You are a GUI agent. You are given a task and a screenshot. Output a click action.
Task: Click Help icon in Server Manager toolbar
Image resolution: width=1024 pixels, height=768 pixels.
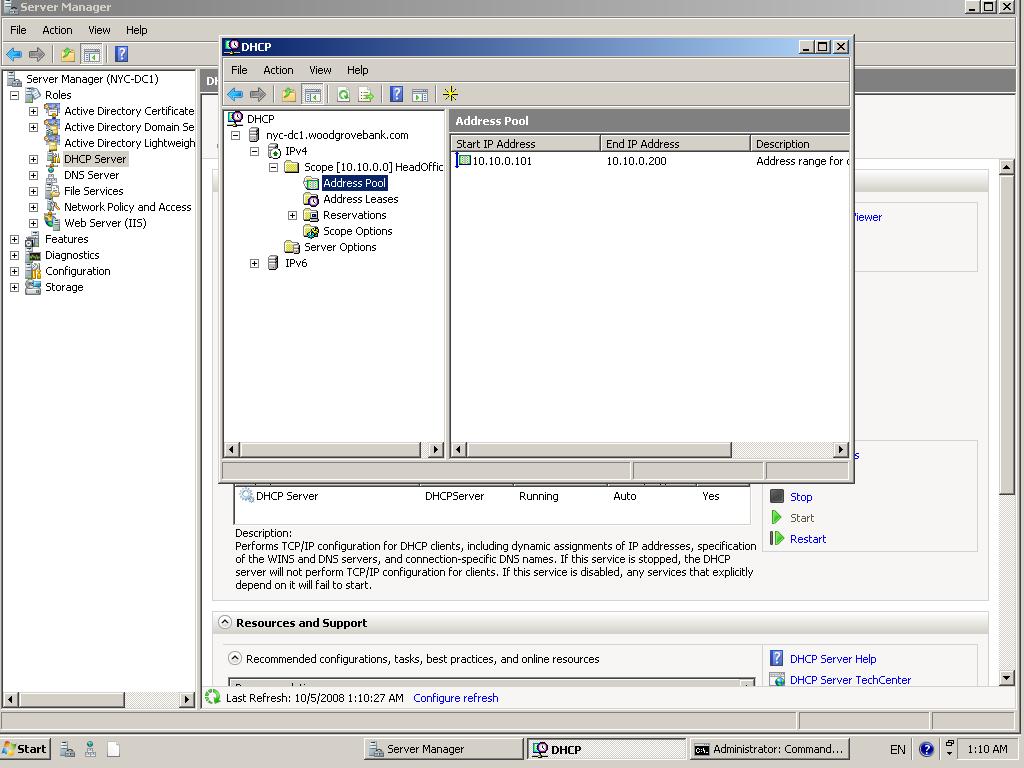tap(121, 54)
